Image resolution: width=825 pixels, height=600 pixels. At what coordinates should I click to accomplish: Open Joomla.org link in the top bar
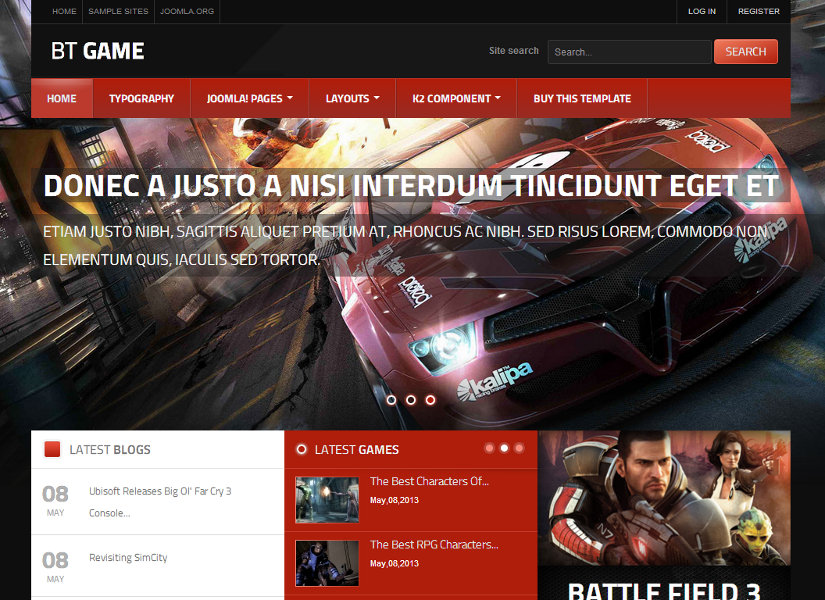coord(187,11)
